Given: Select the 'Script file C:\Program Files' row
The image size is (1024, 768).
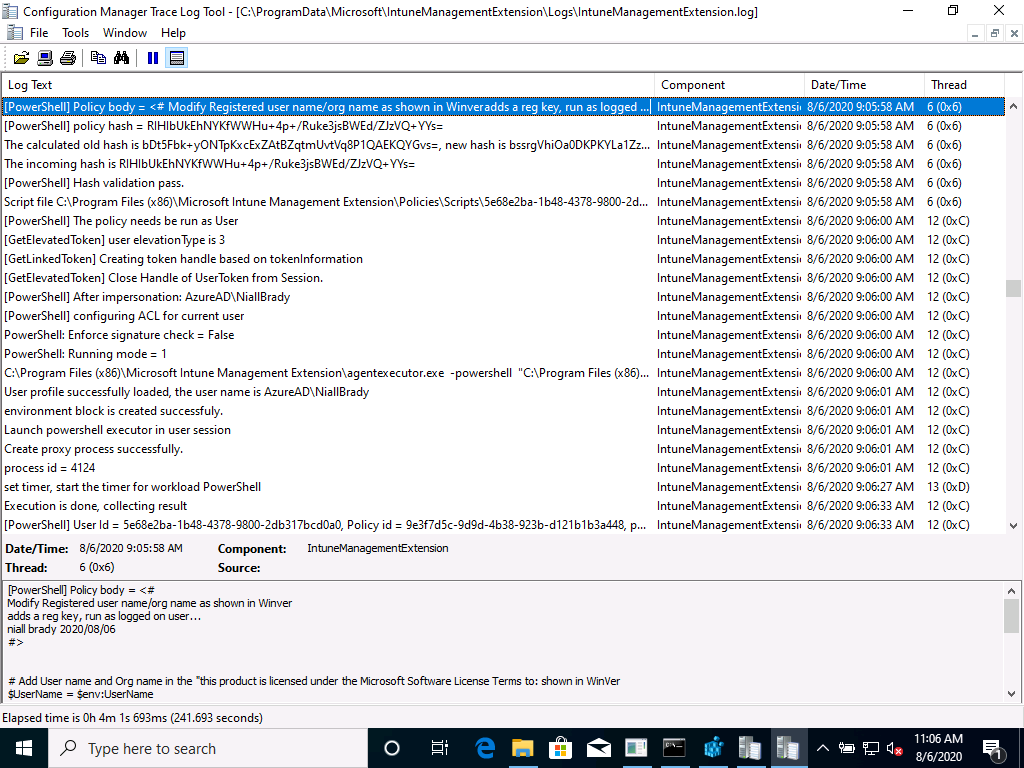Looking at the screenshot, I should point(503,202).
